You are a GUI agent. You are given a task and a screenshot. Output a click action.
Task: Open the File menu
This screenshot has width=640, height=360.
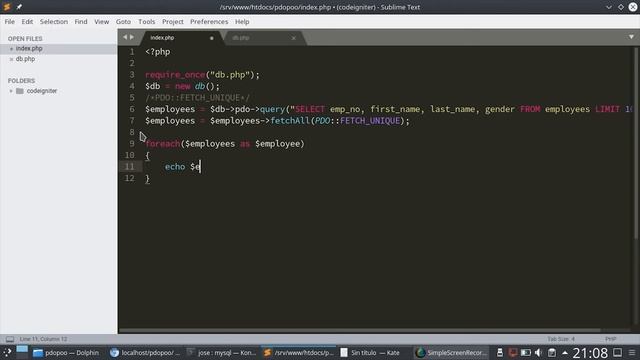pos(10,22)
